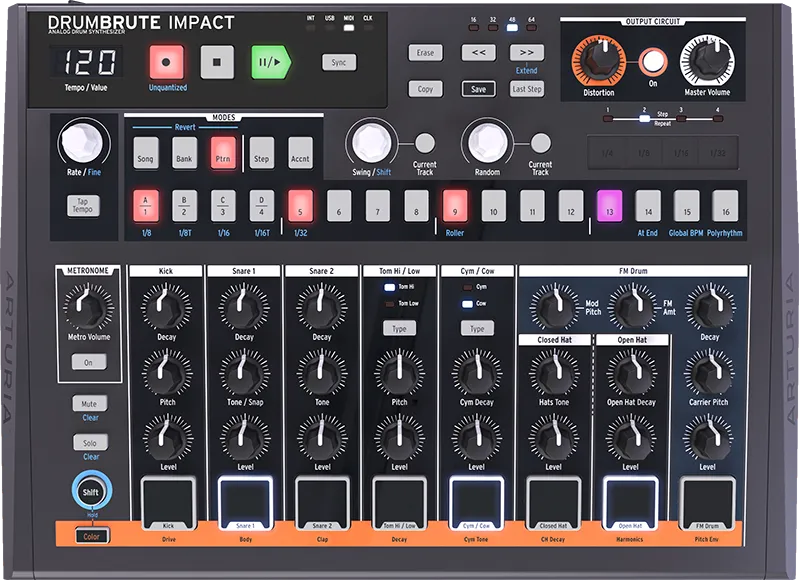Screen dimensions: 799x580
Task: Click the Swing / Shift knob
Action: pyautogui.click(x=371, y=142)
